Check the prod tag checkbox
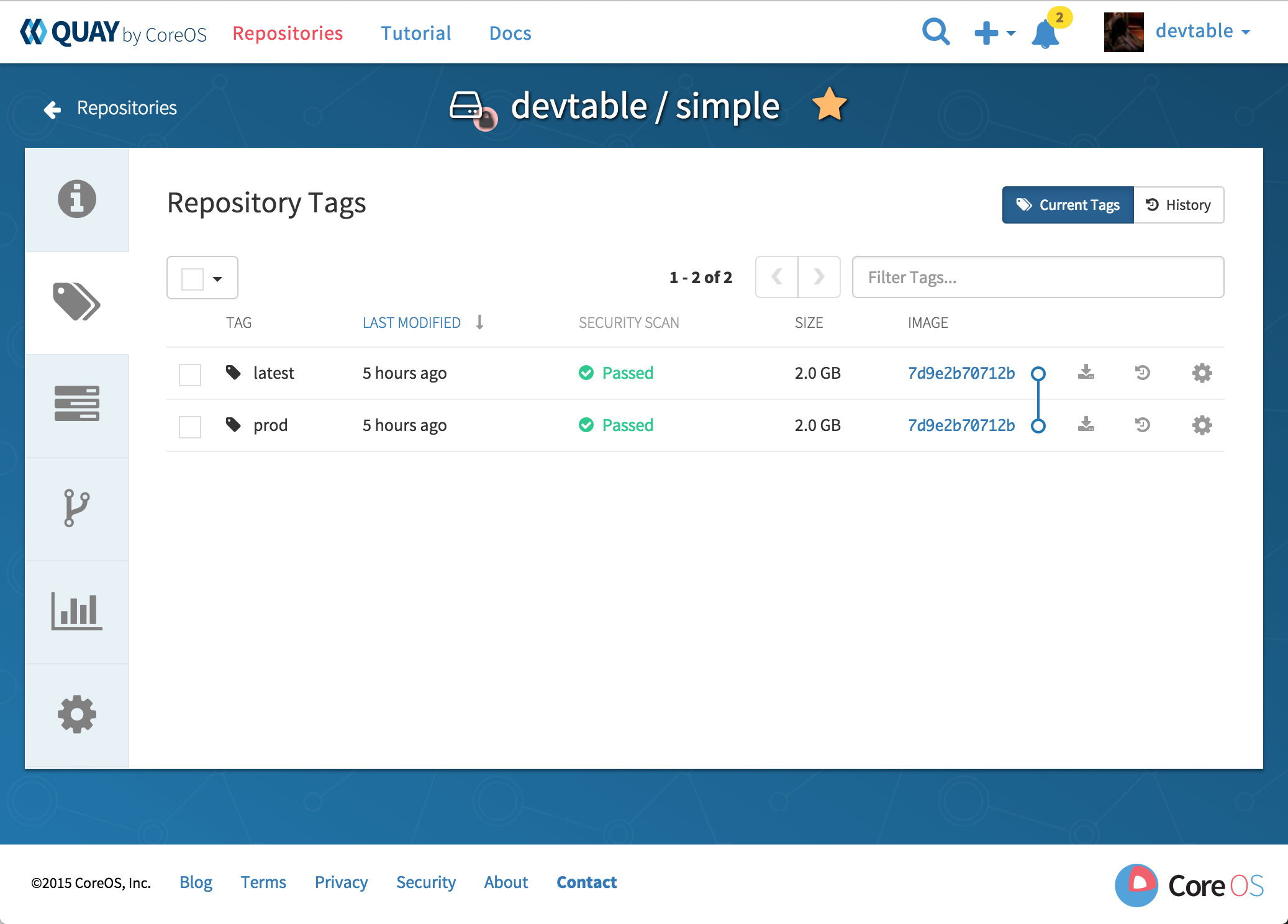 (x=190, y=427)
